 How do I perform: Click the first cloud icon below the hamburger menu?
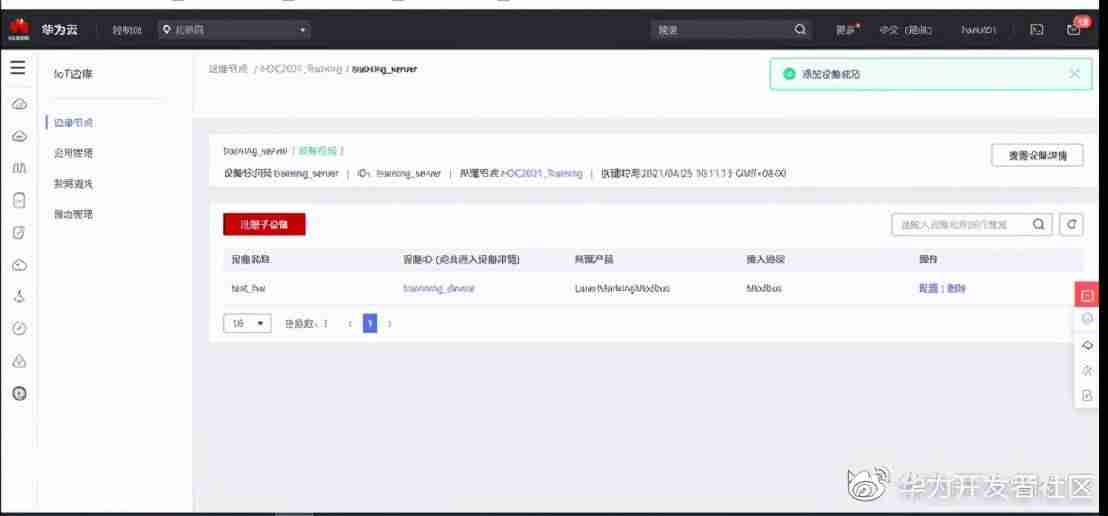click(20, 104)
